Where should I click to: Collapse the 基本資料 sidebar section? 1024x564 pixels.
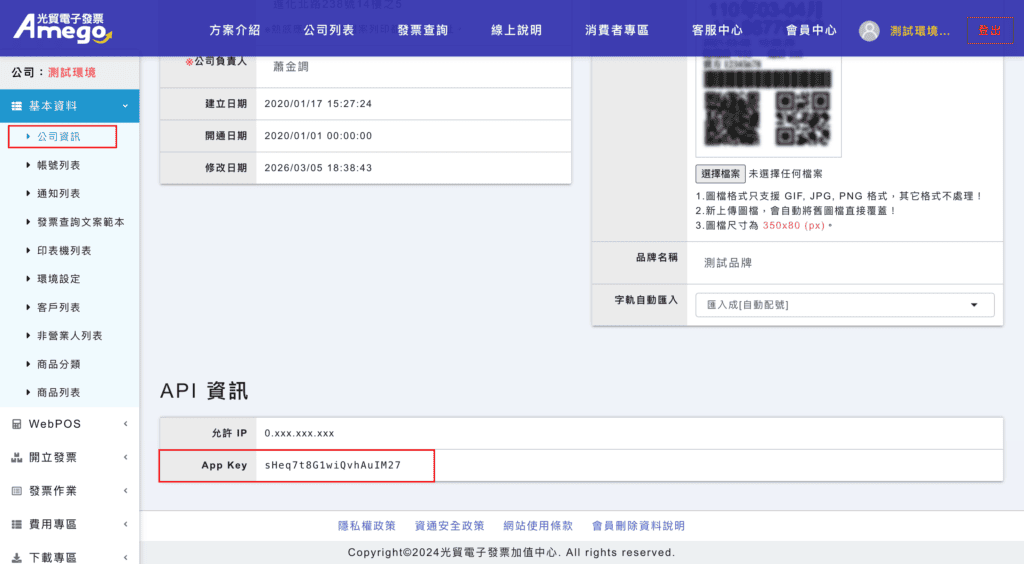125,106
